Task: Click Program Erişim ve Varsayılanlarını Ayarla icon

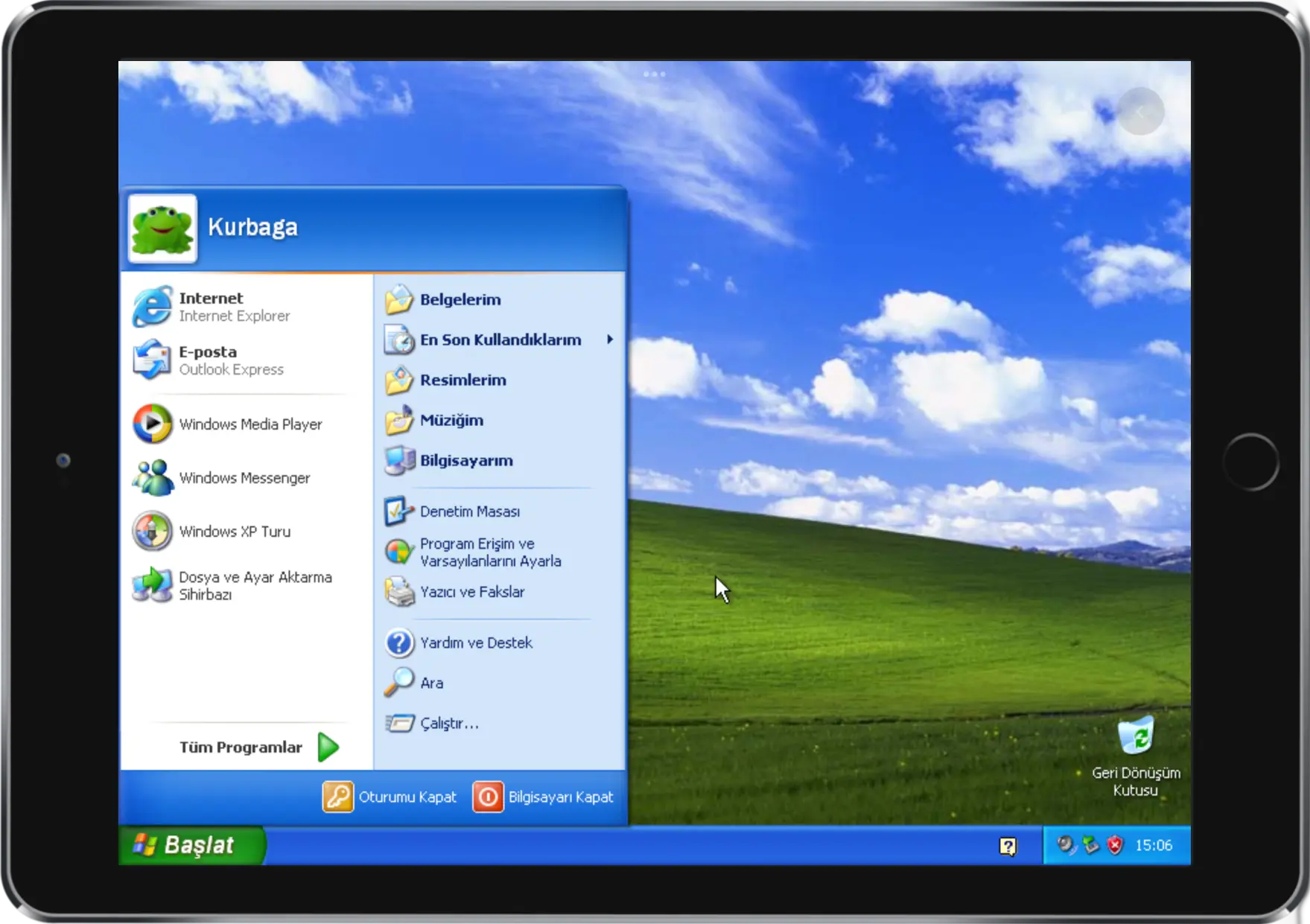Action: 399,552
